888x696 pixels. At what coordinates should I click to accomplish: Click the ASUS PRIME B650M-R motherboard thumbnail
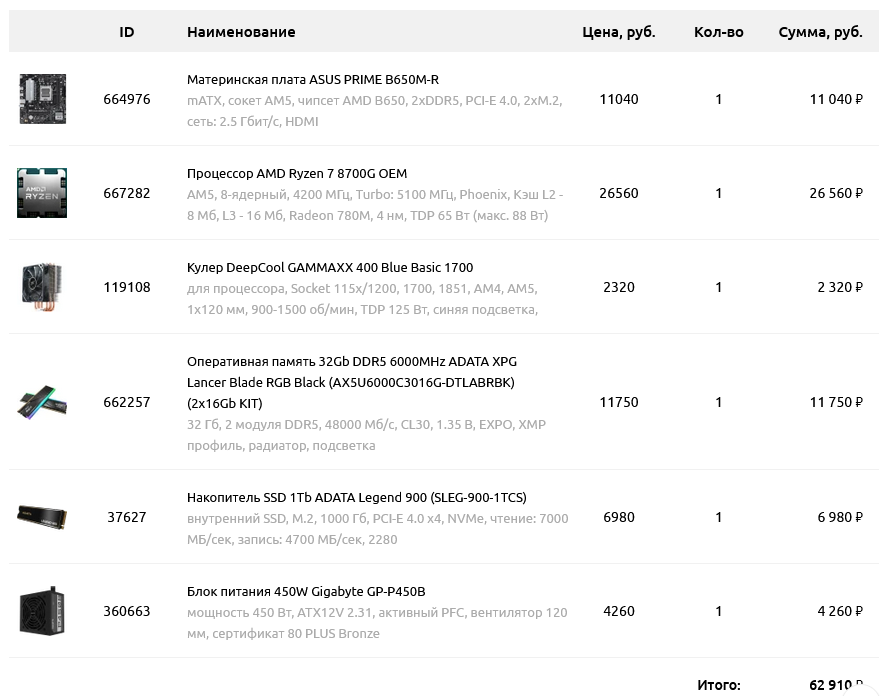(42, 99)
